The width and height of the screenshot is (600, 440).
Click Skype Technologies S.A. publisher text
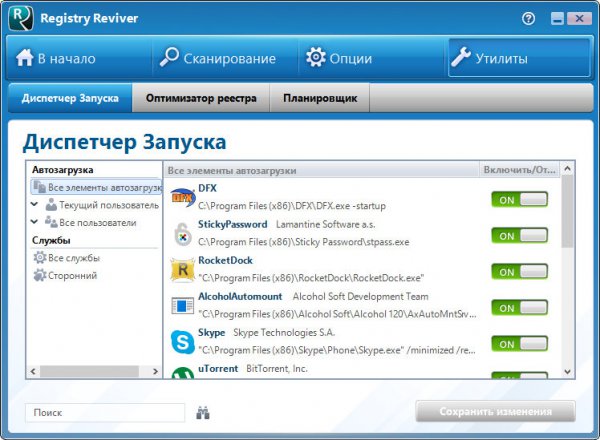pyautogui.click(x=284, y=332)
